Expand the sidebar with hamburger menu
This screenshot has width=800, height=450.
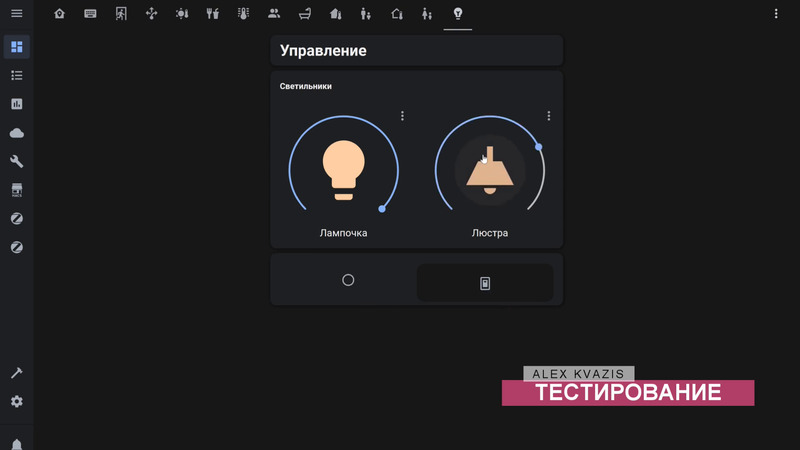pyautogui.click(x=16, y=14)
